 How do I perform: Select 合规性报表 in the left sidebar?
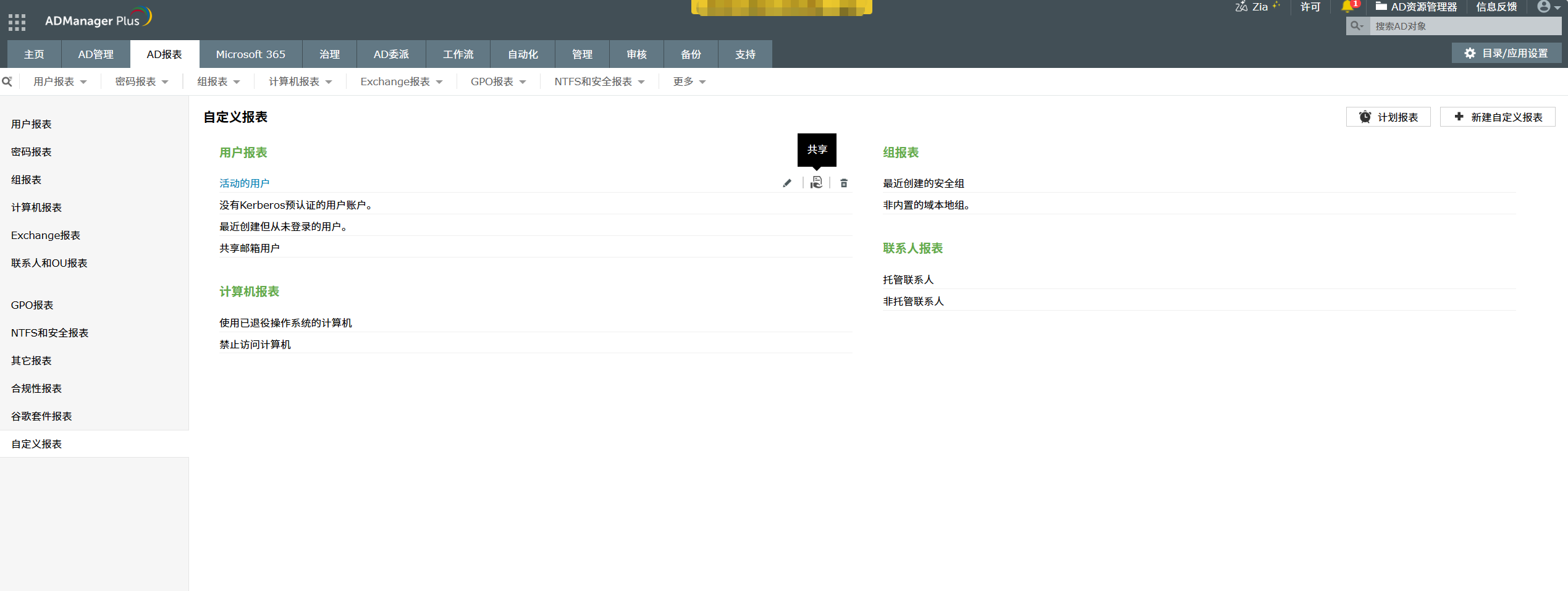tap(36, 388)
